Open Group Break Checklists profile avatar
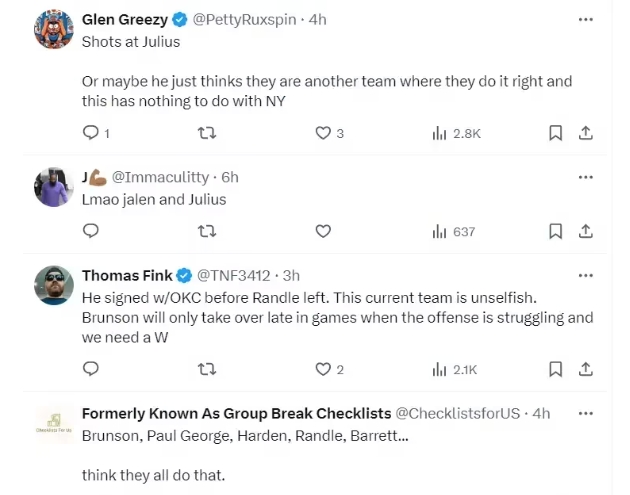The height and width of the screenshot is (495, 630). [x=52, y=424]
